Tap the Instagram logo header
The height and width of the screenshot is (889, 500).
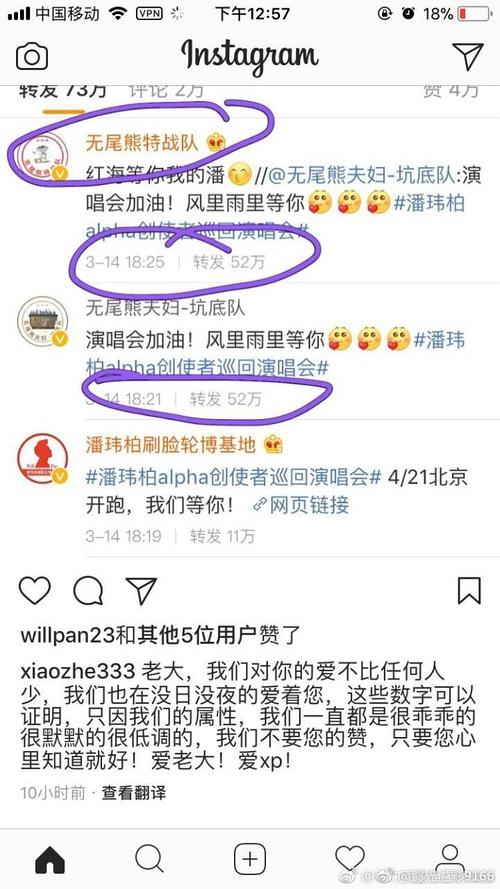click(249, 57)
